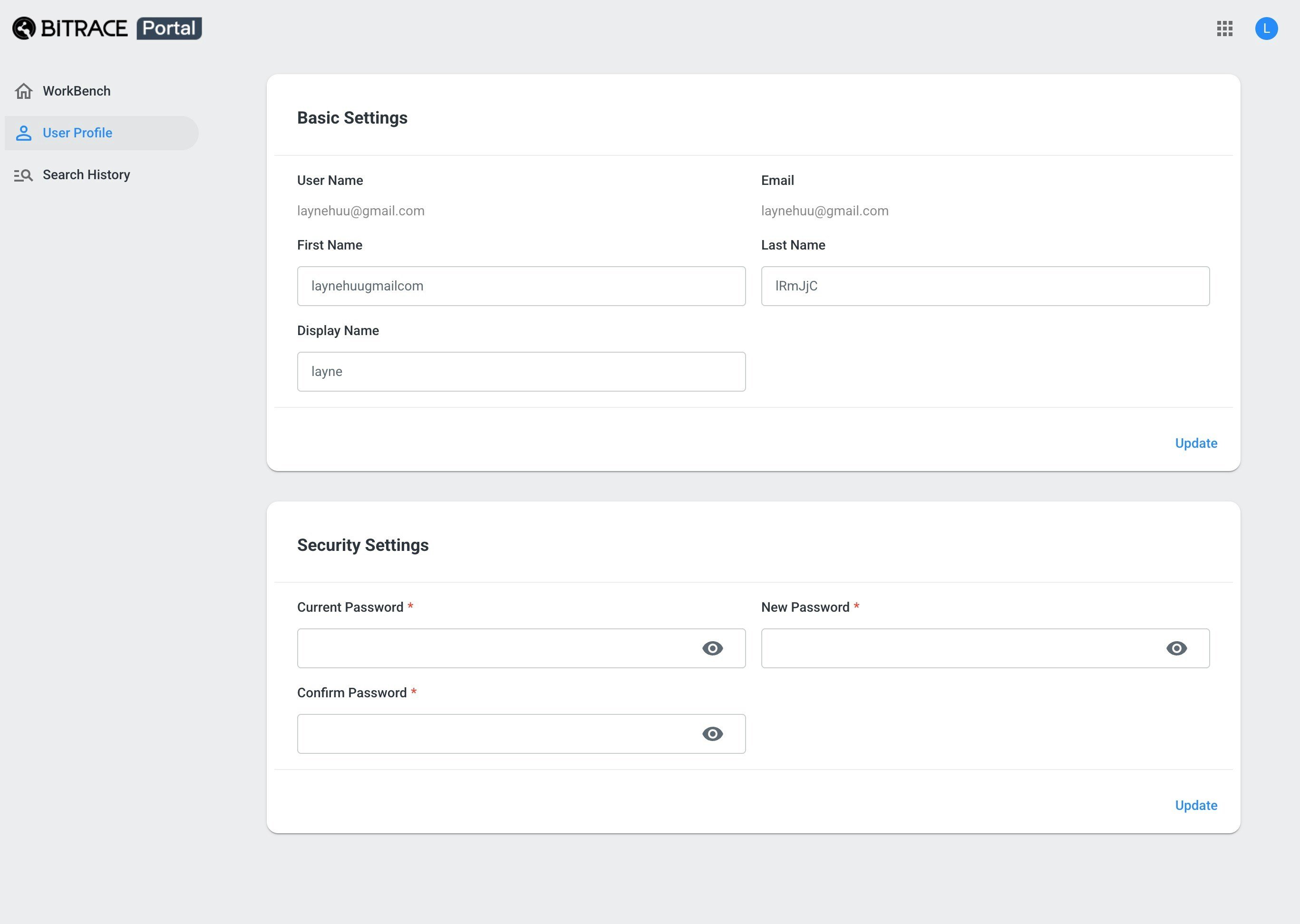
Task: Click the Portal badge in header
Action: click(x=169, y=29)
